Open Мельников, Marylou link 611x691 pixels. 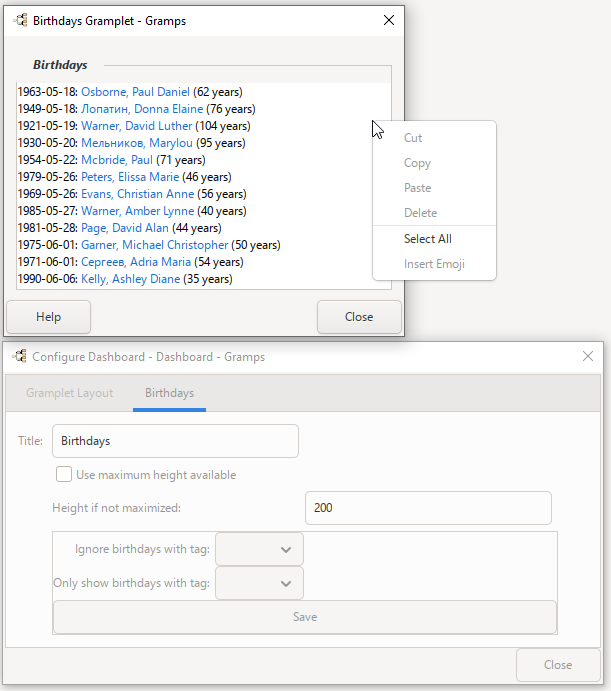(137, 143)
